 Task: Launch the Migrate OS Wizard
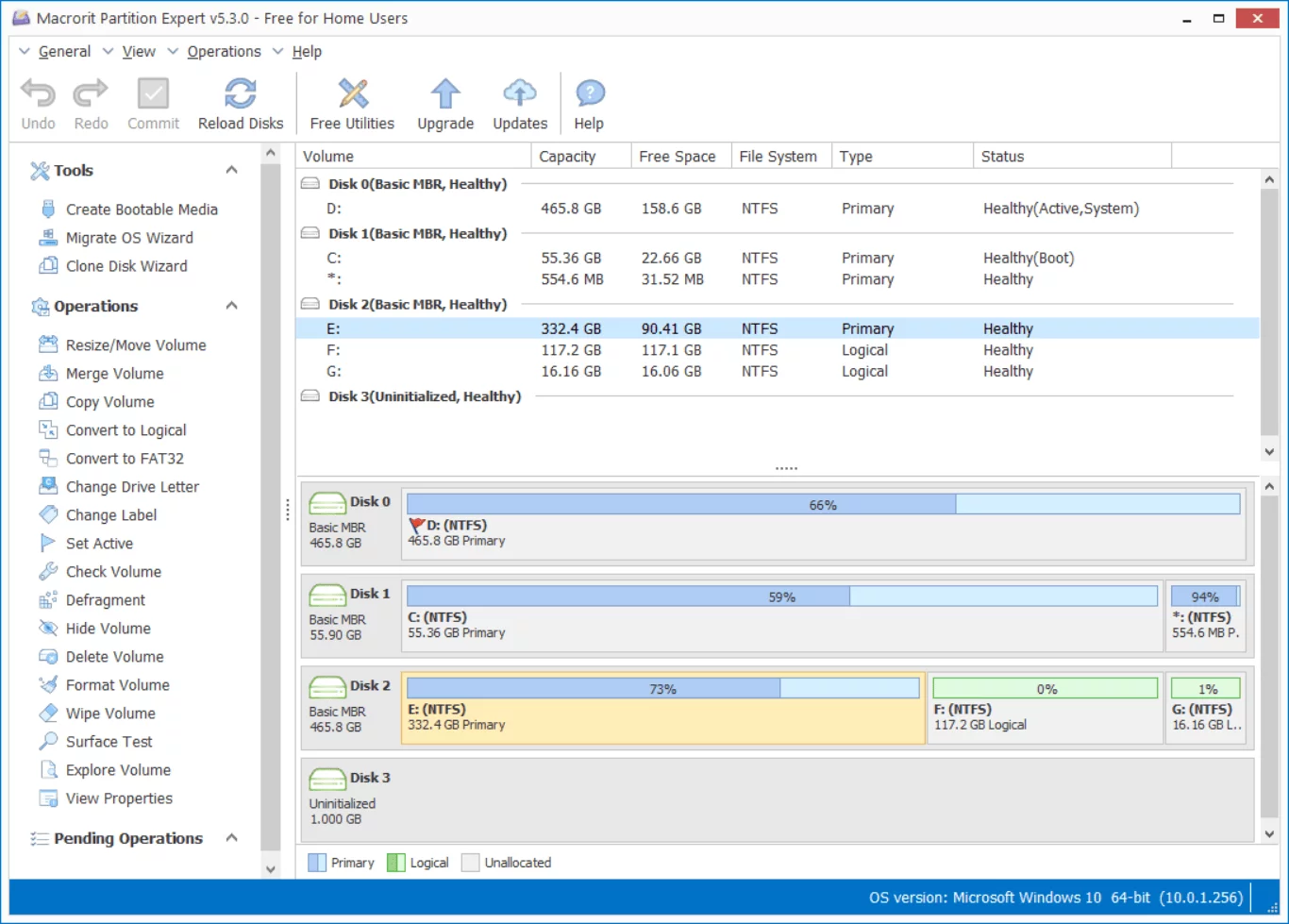coord(128,237)
